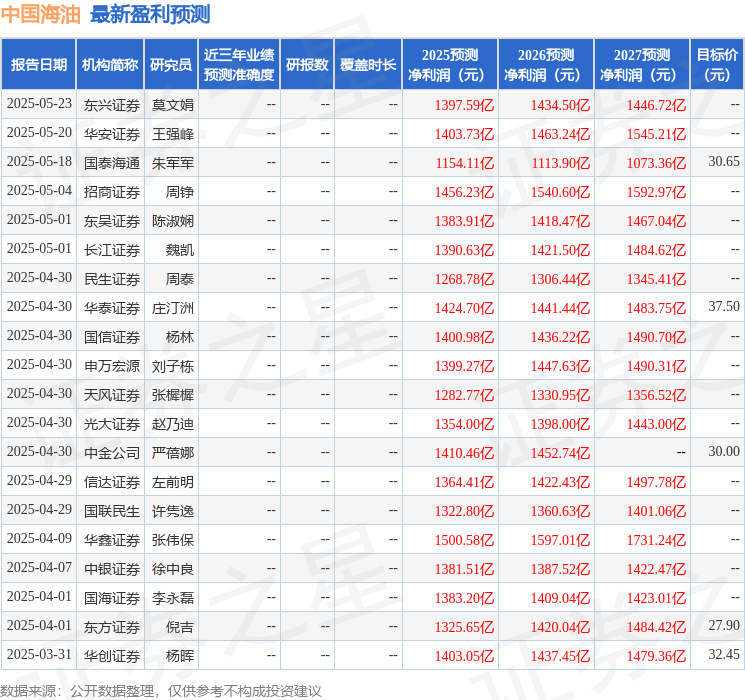Click the 覆盖时长 column header
745x700 pixels.
click(368, 64)
